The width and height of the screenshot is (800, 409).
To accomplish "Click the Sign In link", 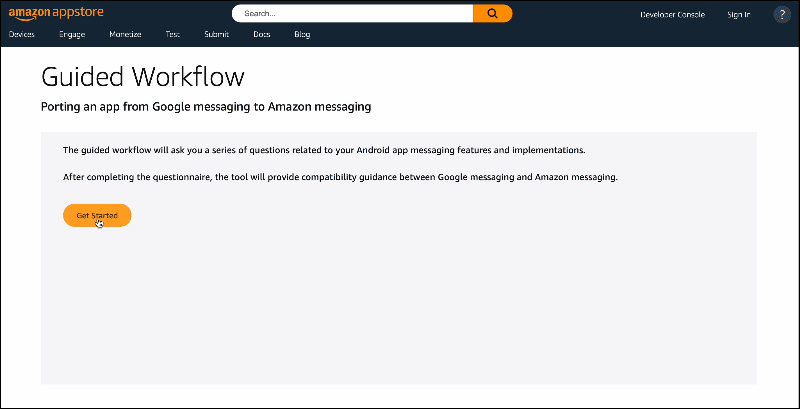I will click(x=739, y=14).
